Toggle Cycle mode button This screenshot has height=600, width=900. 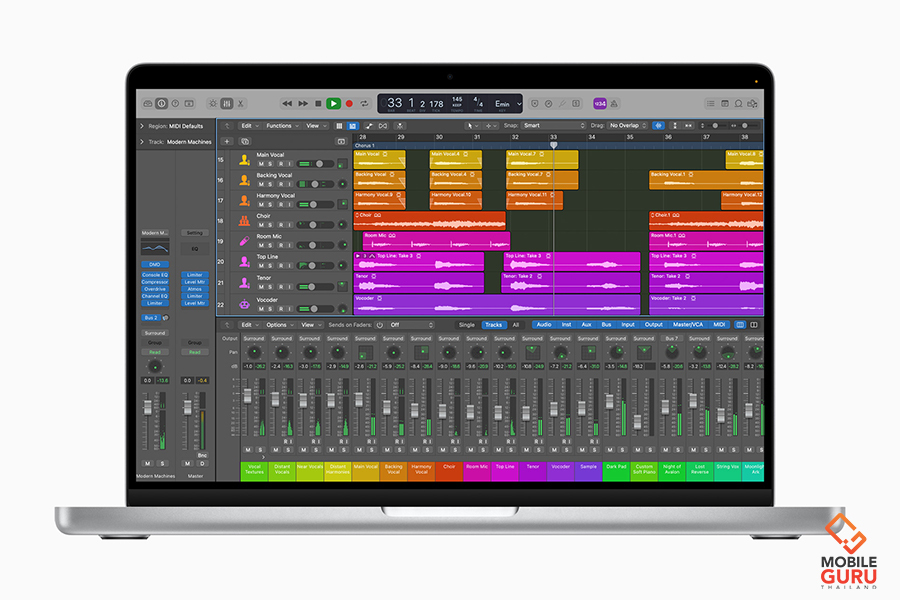364,104
